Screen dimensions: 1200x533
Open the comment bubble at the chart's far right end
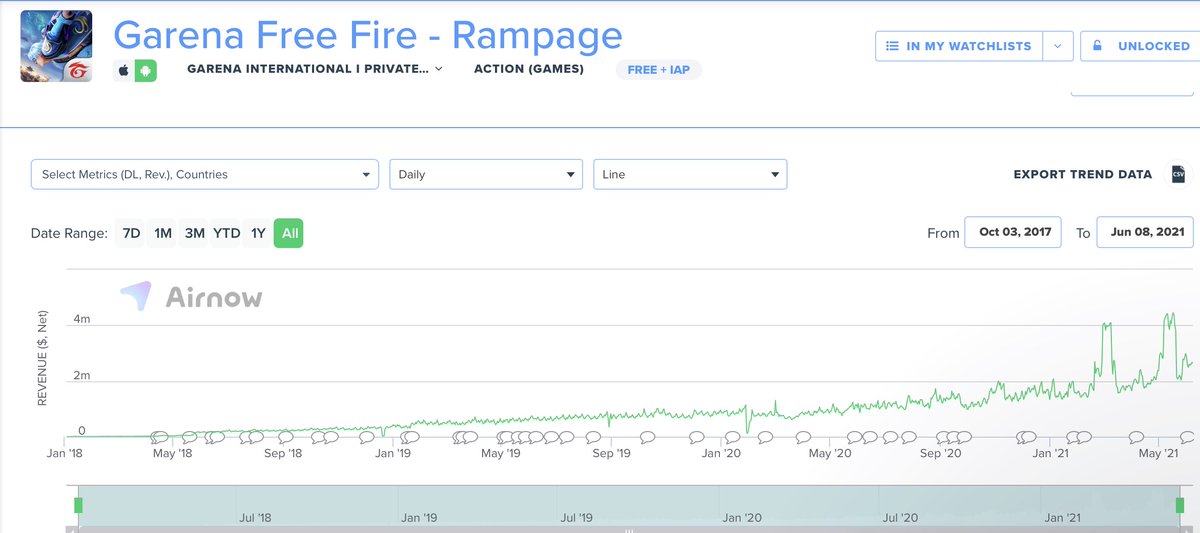pyautogui.click(x=1188, y=437)
